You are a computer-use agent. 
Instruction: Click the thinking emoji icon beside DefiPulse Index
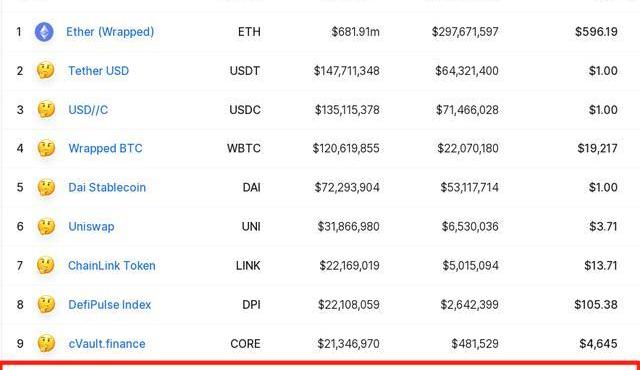46,304
